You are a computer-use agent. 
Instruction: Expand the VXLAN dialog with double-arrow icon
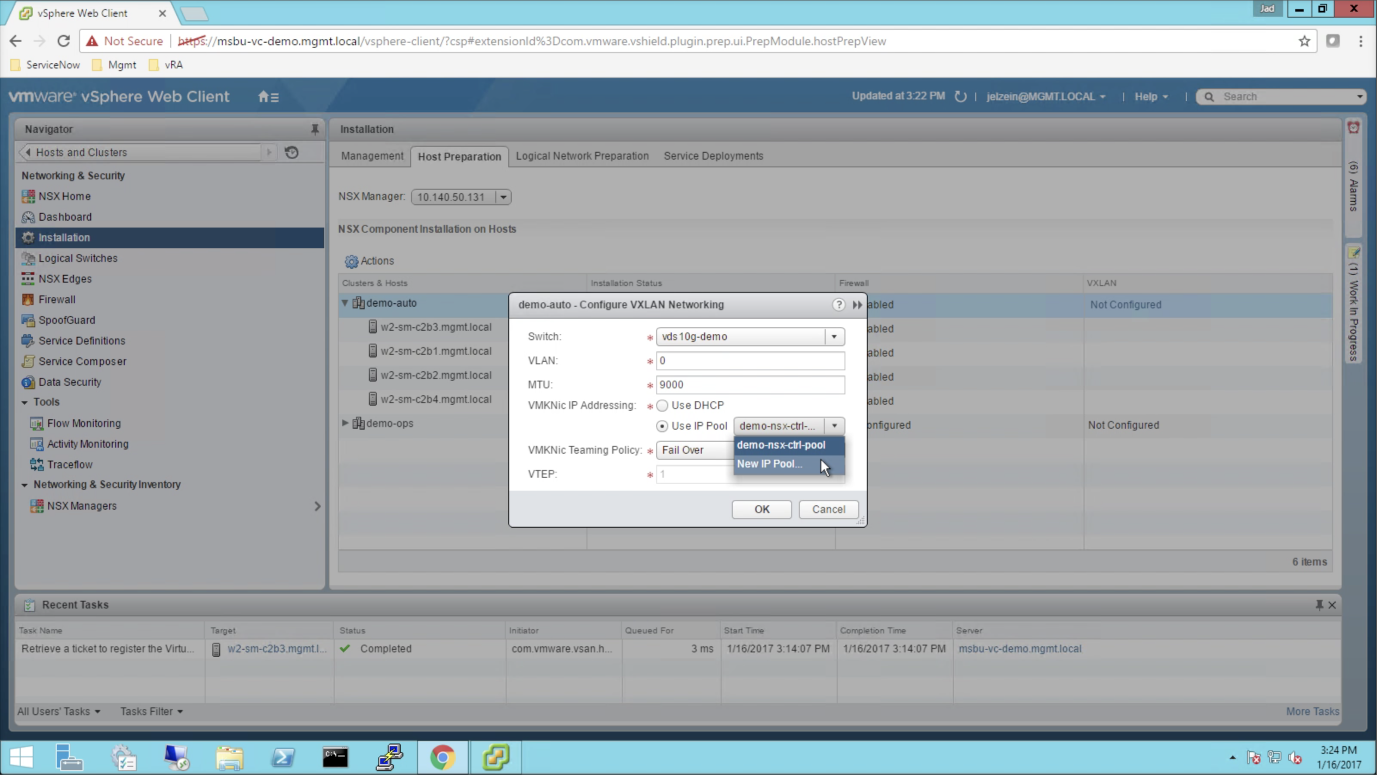[857, 305]
